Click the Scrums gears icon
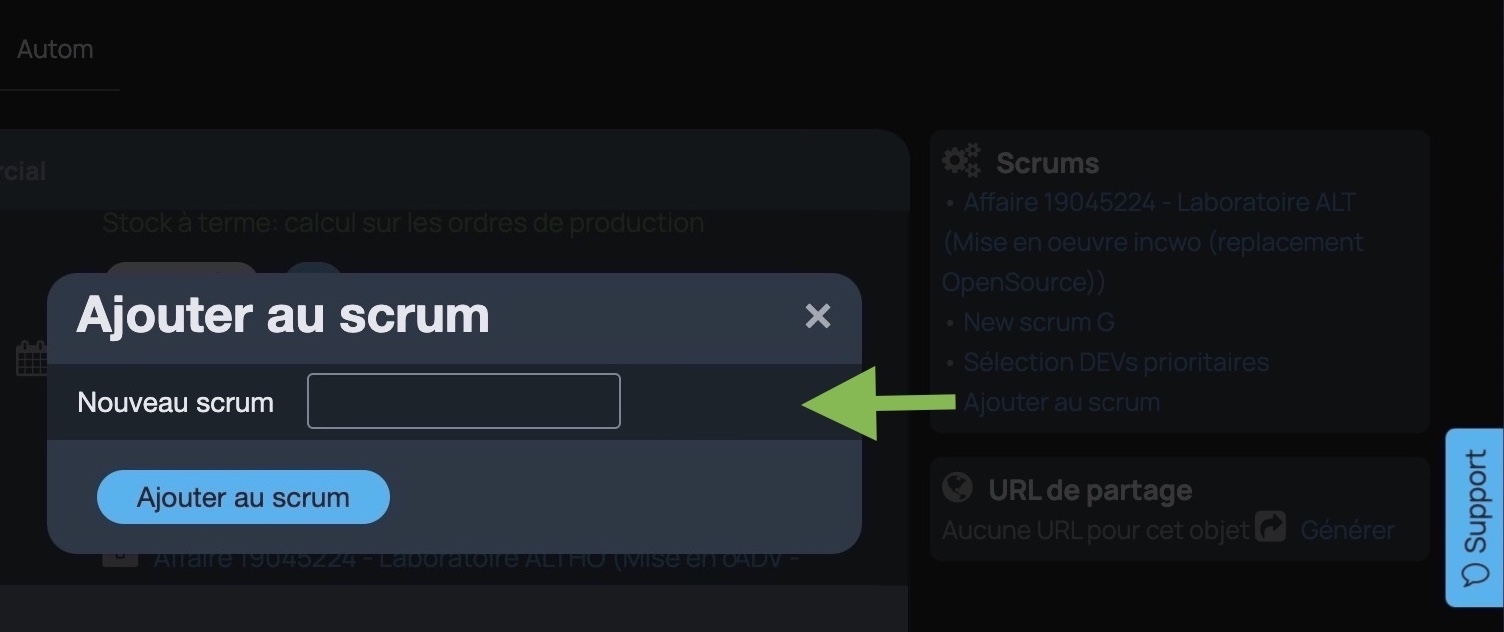Image resolution: width=1504 pixels, height=632 pixels. (962, 161)
